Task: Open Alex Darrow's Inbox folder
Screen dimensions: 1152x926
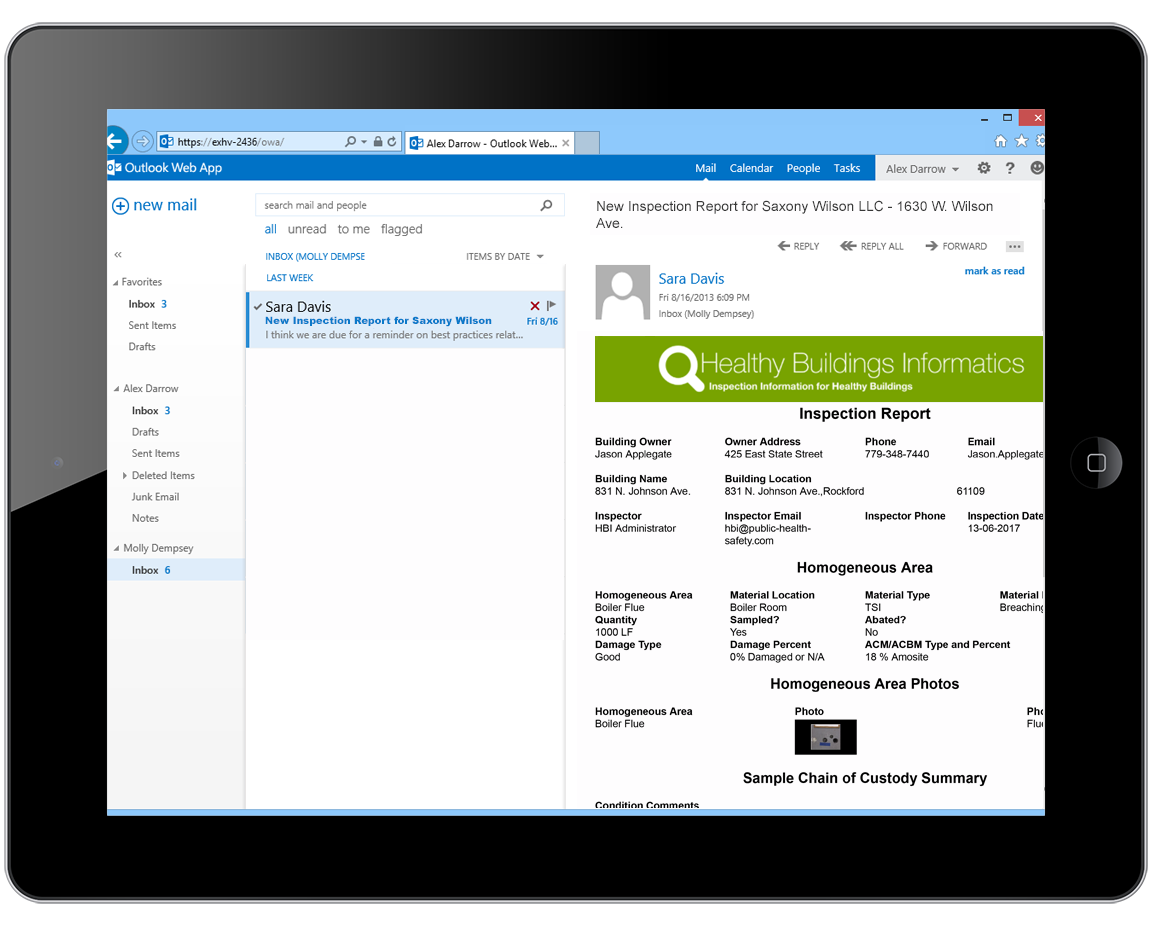Action: [151, 411]
